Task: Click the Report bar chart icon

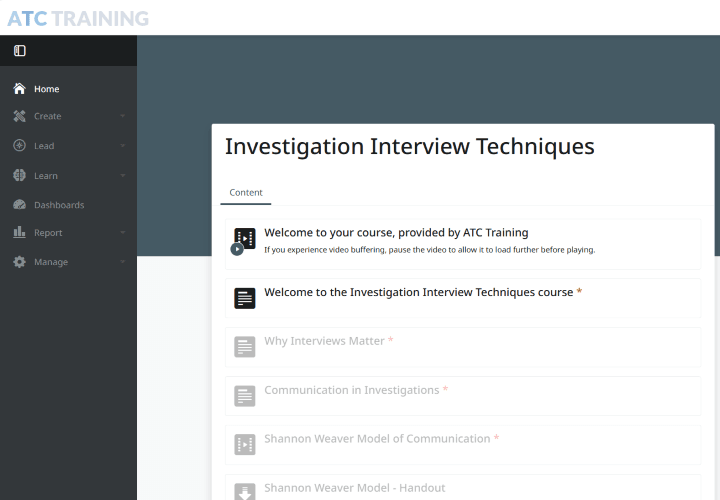Action: coord(20,233)
